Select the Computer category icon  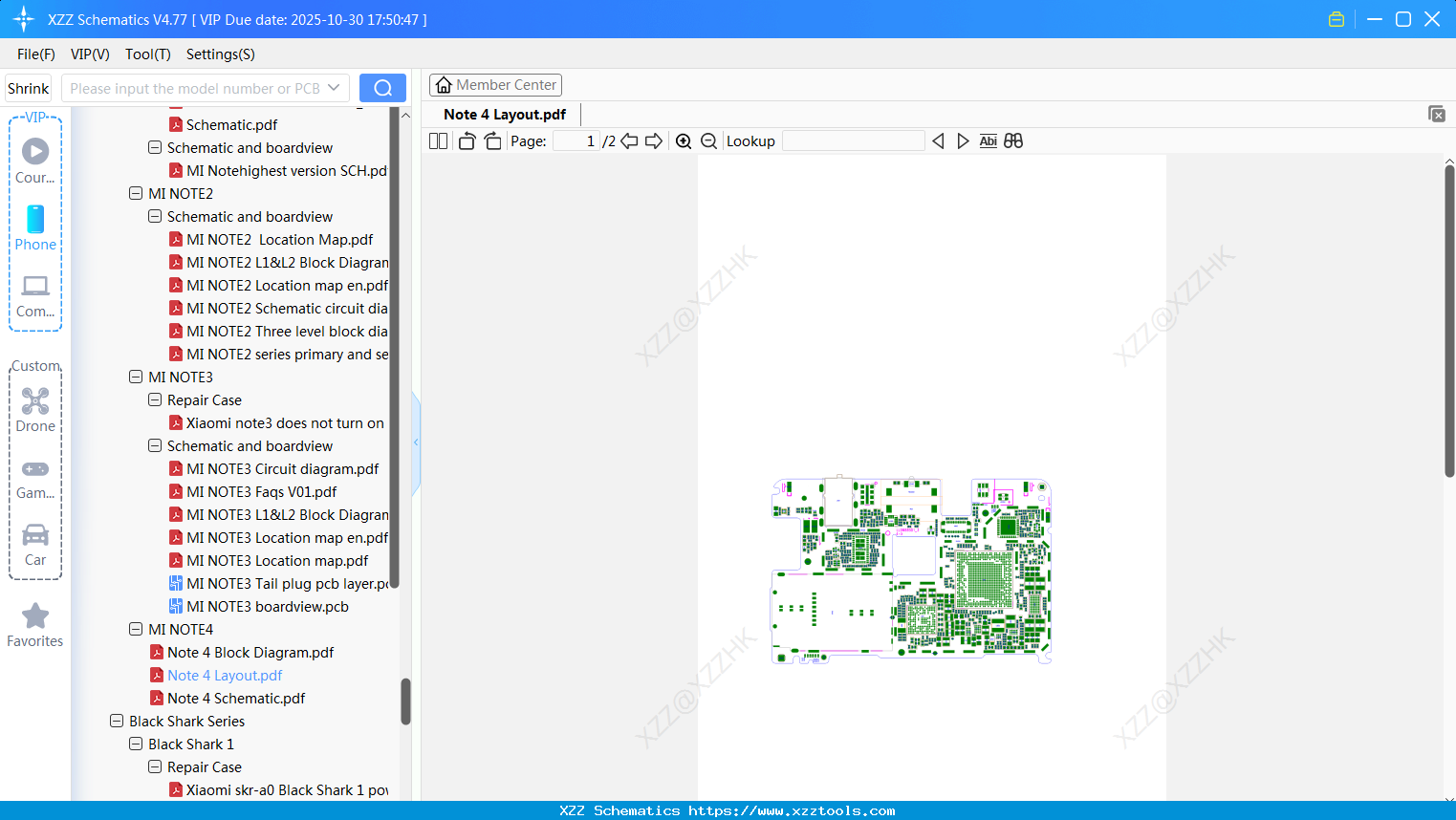pyautogui.click(x=35, y=295)
